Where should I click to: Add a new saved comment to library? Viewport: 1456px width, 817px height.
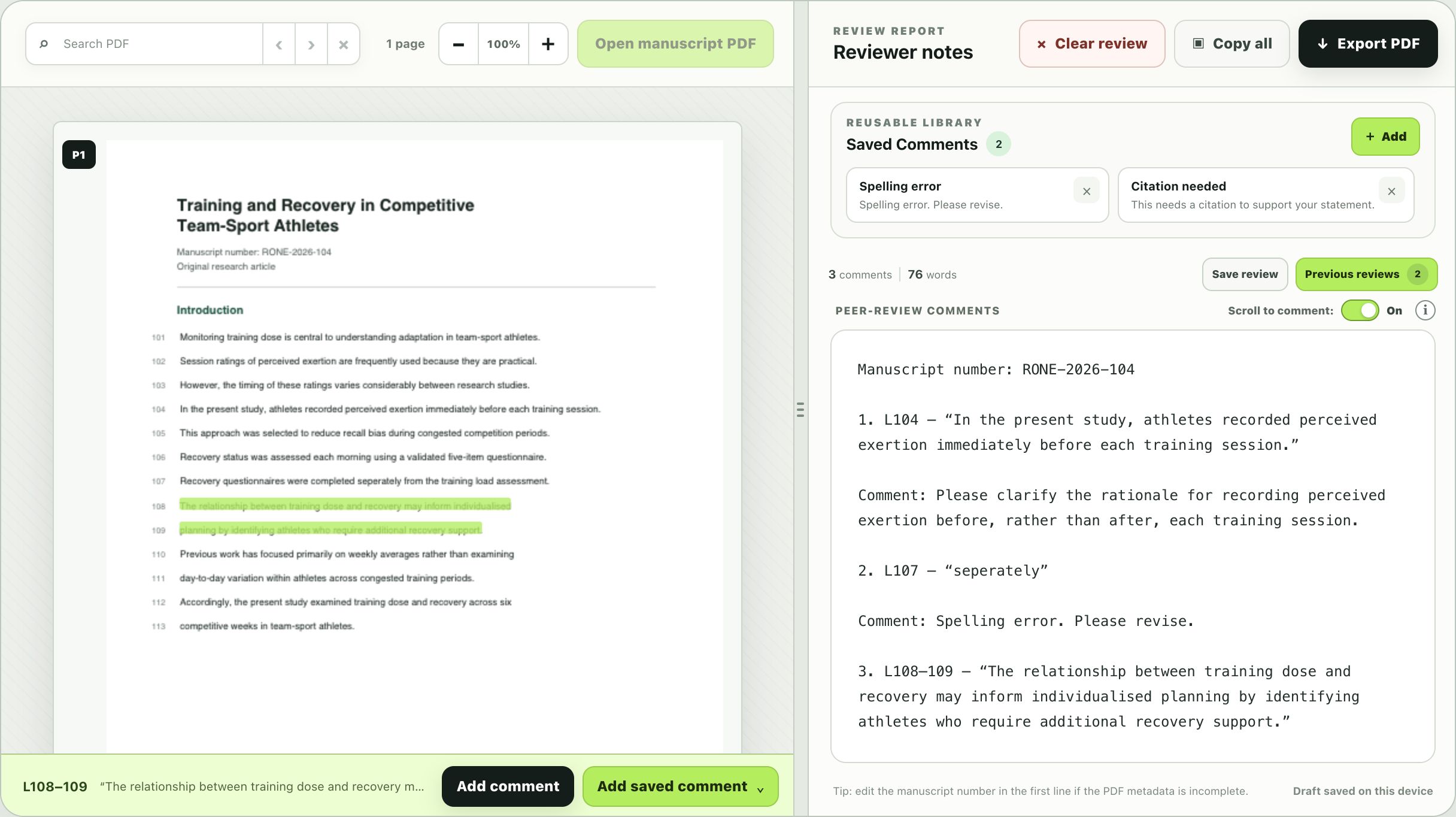pyautogui.click(x=1385, y=137)
